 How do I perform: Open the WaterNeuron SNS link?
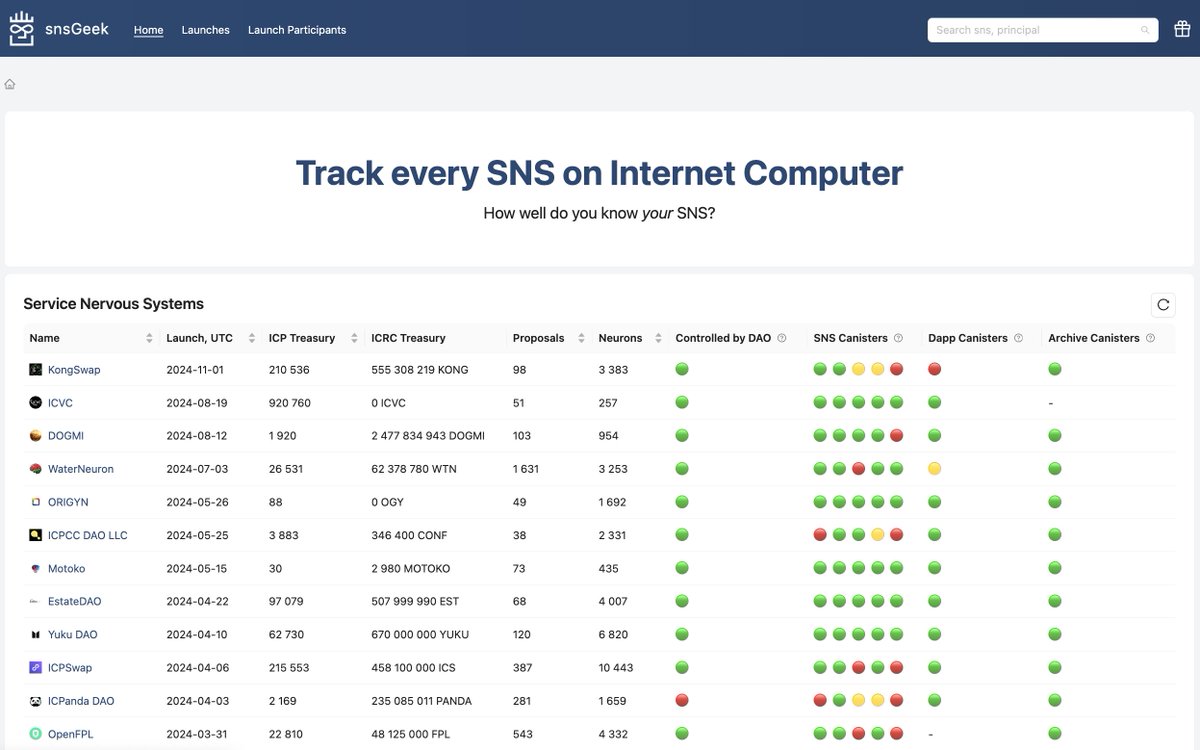(81, 469)
